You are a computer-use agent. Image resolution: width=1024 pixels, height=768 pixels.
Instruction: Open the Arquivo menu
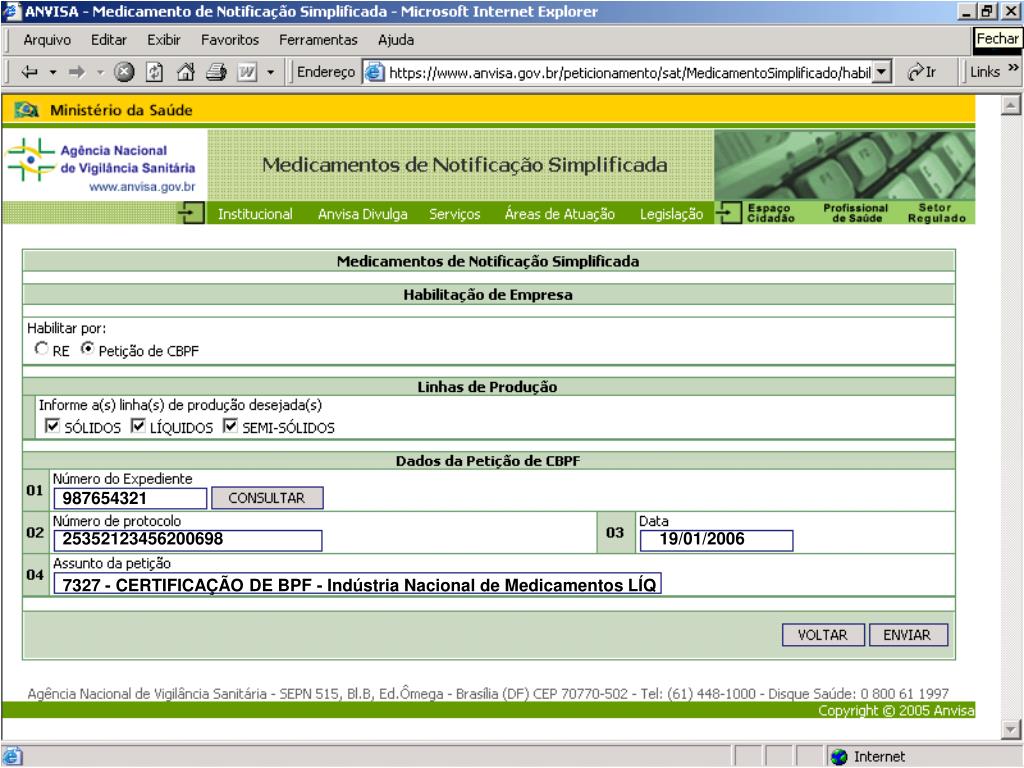click(47, 40)
